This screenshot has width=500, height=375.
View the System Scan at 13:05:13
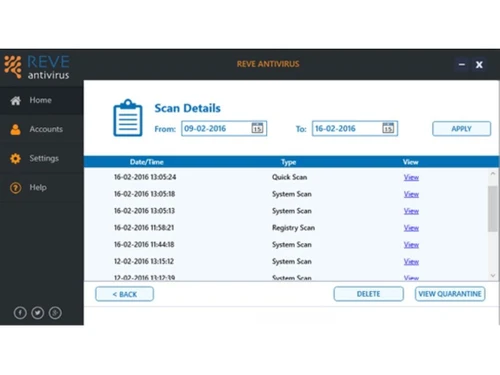click(411, 211)
